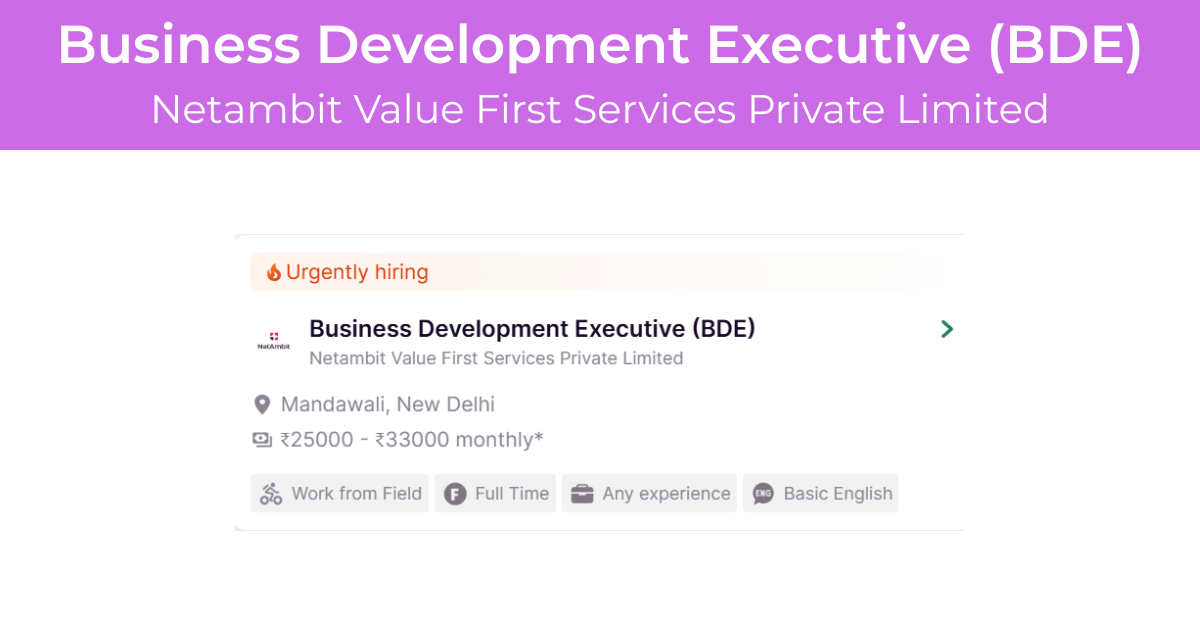Select the Any experience tag

tap(649, 493)
